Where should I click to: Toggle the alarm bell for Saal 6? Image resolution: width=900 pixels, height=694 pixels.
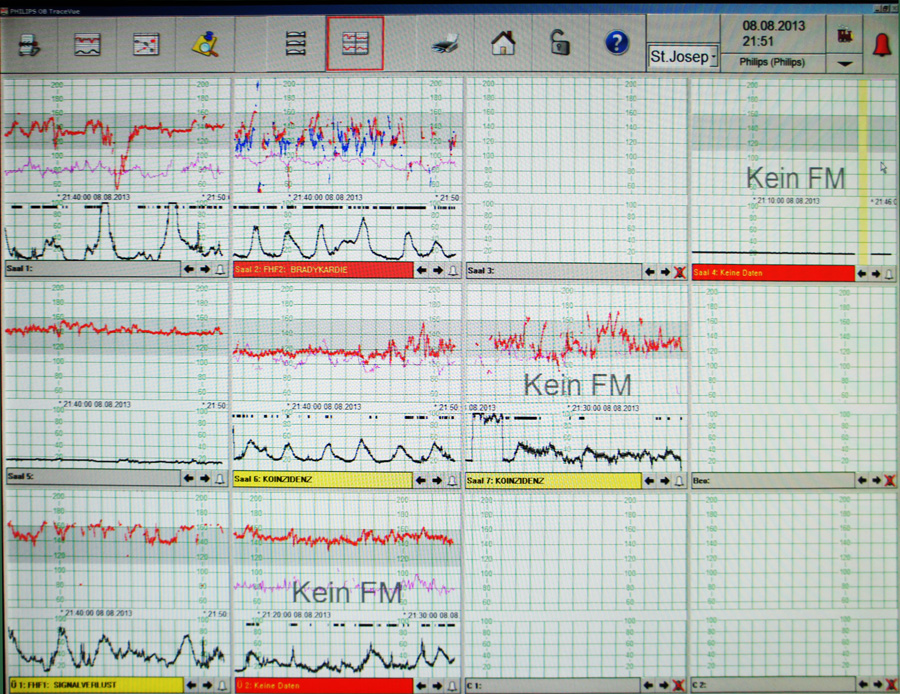tap(452, 480)
